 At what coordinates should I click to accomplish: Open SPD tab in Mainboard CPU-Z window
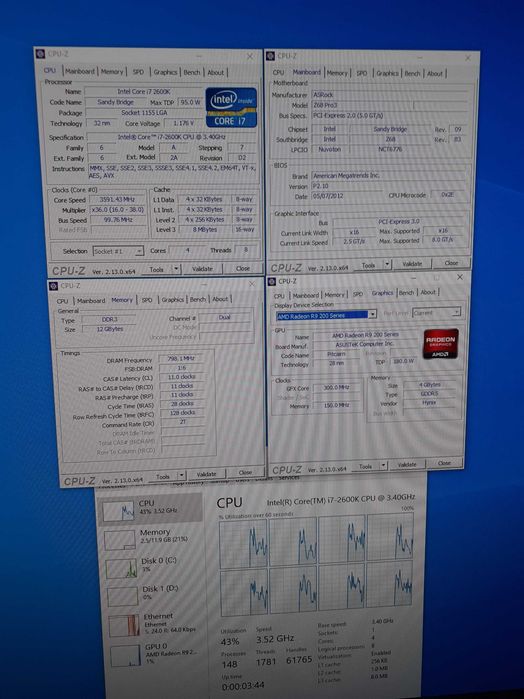coord(362,73)
